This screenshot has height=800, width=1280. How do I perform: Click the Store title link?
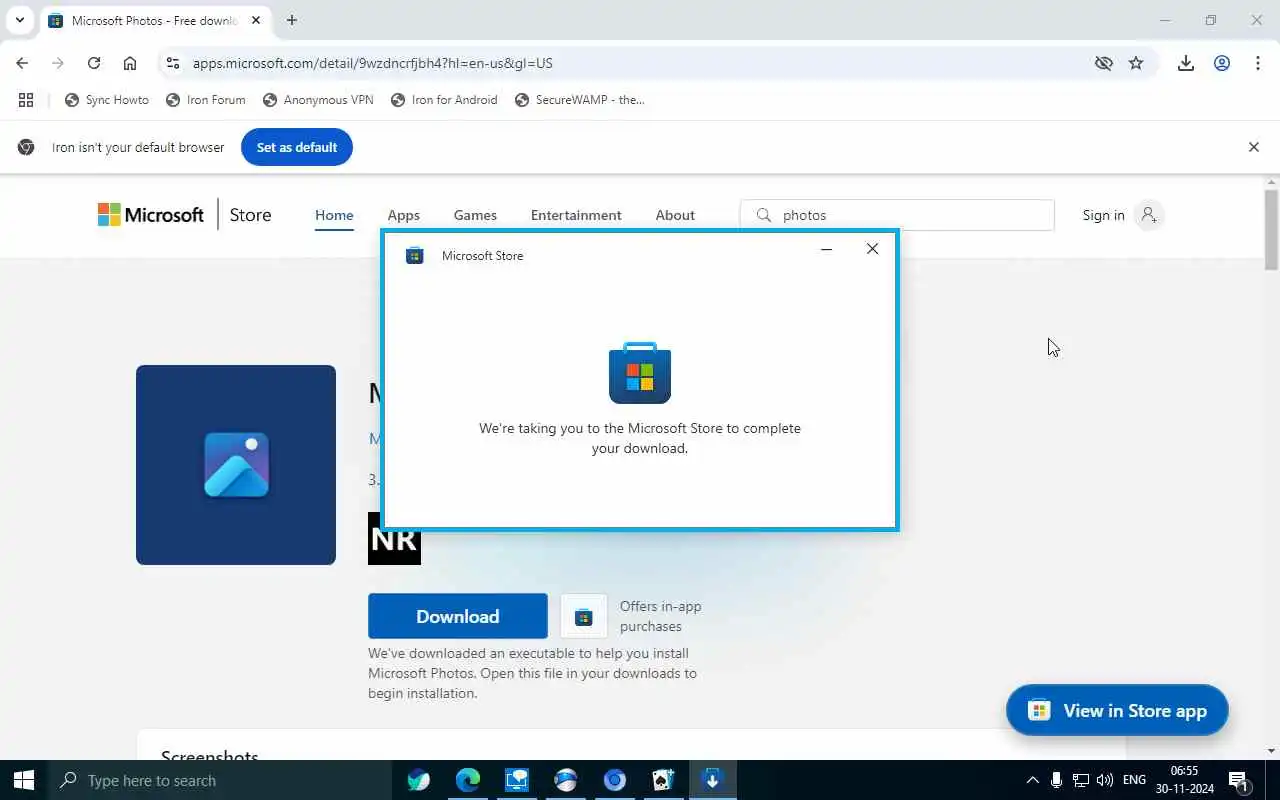250,215
